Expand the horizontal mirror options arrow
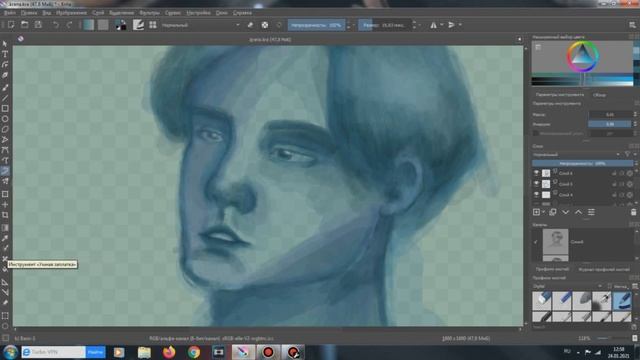This screenshot has height=360, width=640. pos(442,25)
